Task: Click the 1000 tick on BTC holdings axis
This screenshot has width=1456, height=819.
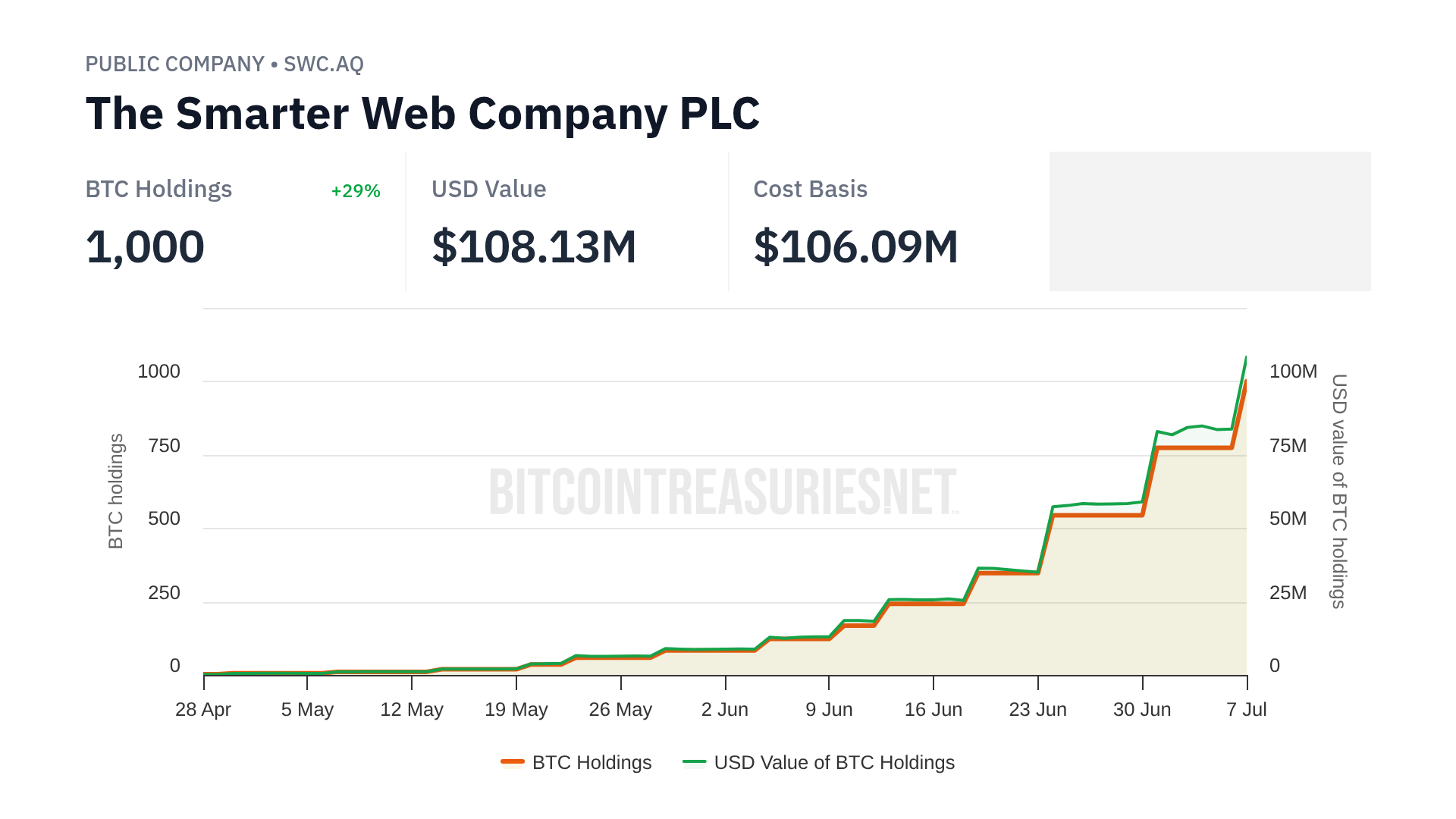Action: coord(158,372)
